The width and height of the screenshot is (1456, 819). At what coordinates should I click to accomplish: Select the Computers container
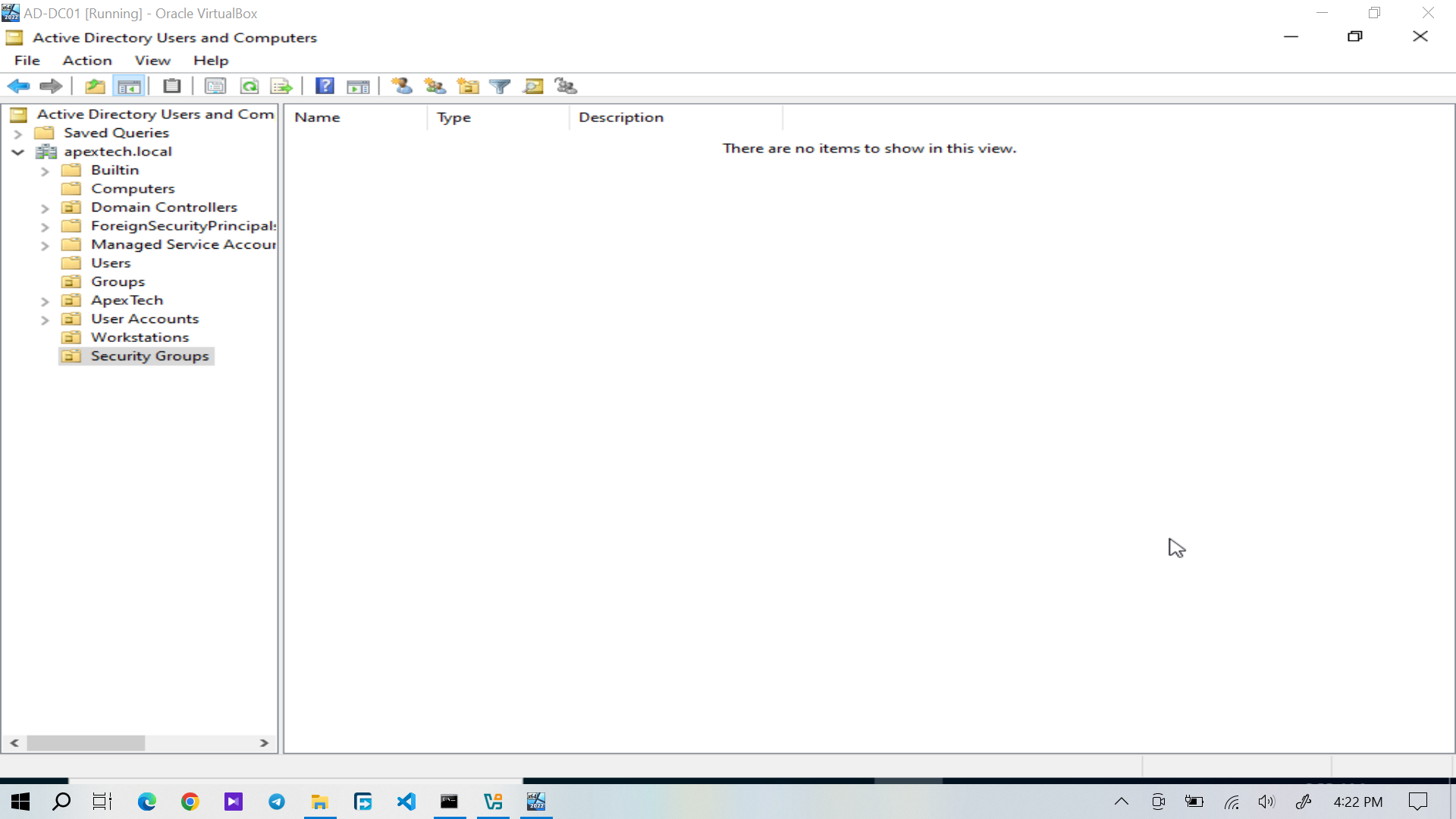tap(133, 189)
